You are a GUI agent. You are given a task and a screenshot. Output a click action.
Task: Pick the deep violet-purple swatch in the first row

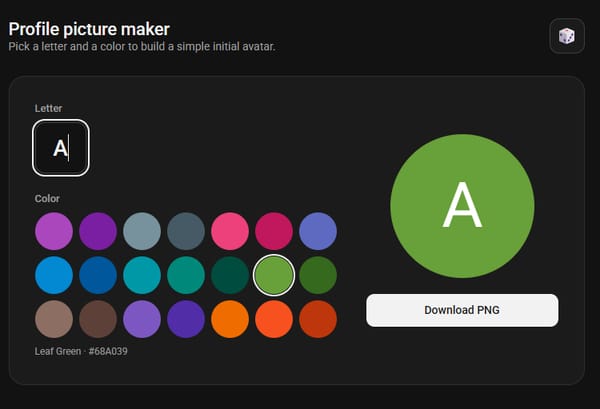(98, 231)
